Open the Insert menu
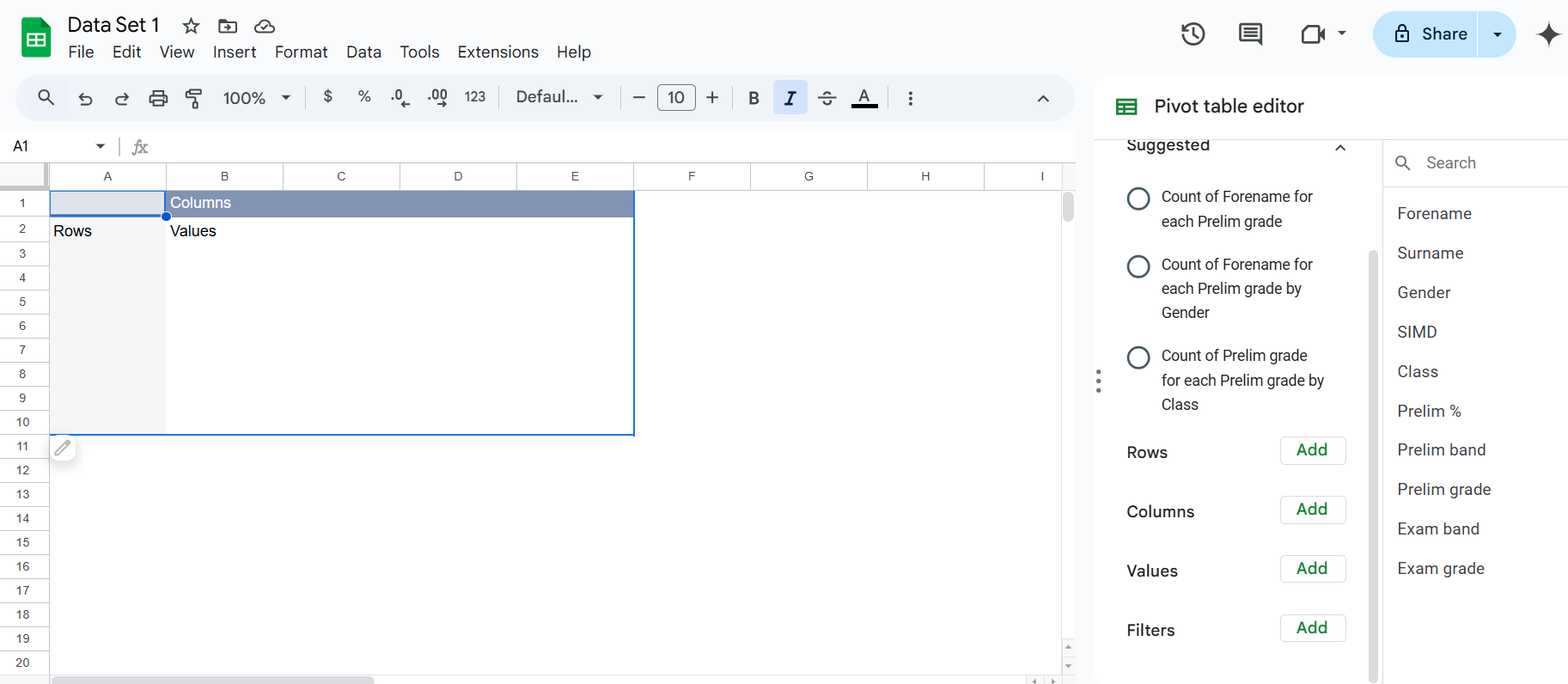The width and height of the screenshot is (1568, 684). (x=235, y=52)
